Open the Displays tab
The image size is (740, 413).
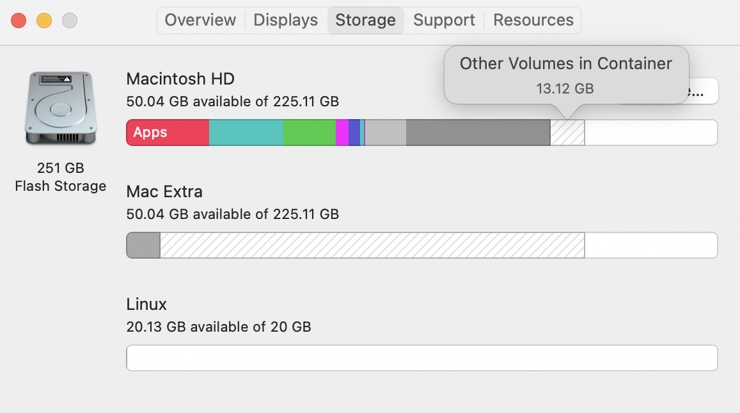coord(286,20)
